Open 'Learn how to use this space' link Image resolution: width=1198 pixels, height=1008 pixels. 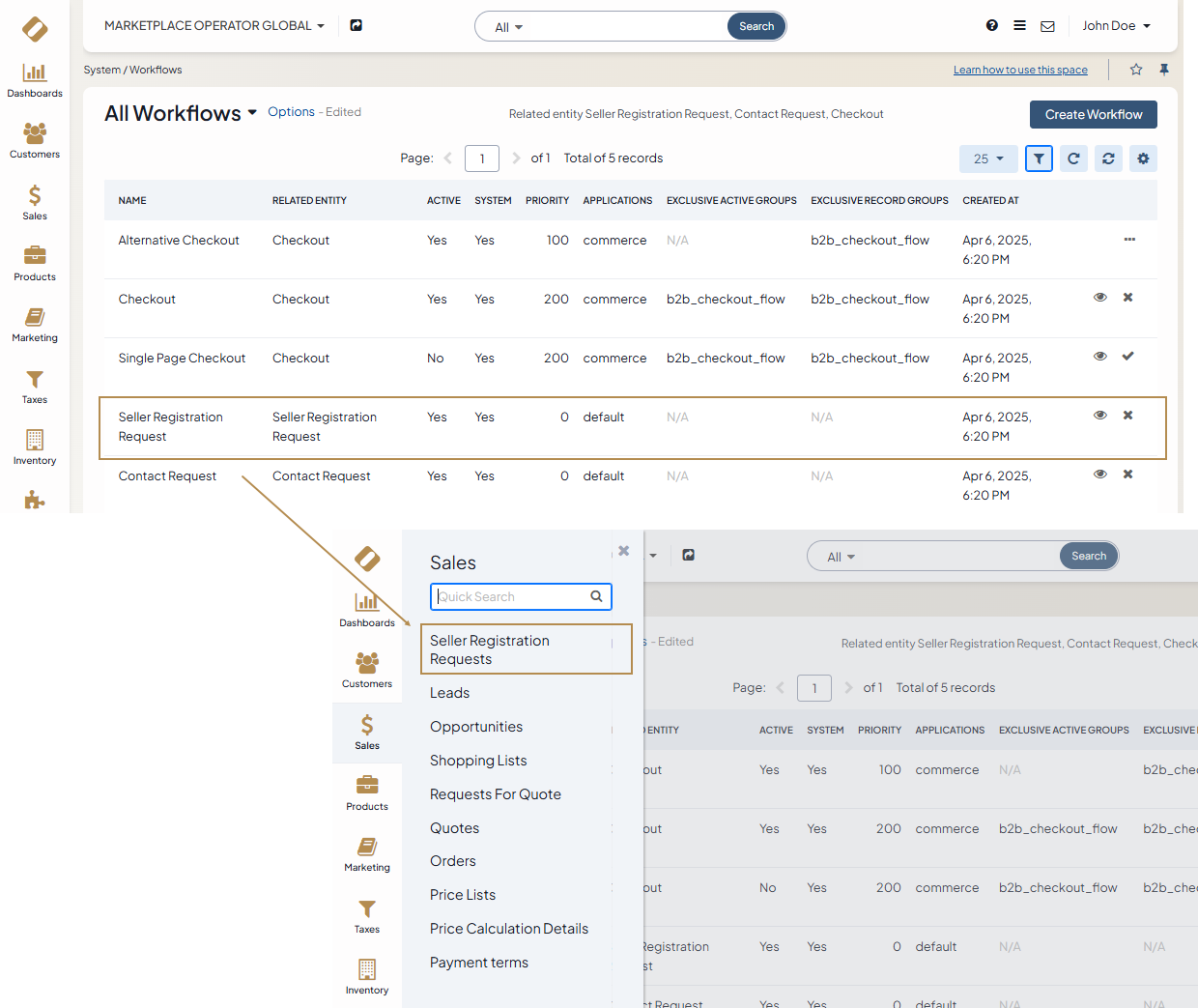[x=1020, y=70]
